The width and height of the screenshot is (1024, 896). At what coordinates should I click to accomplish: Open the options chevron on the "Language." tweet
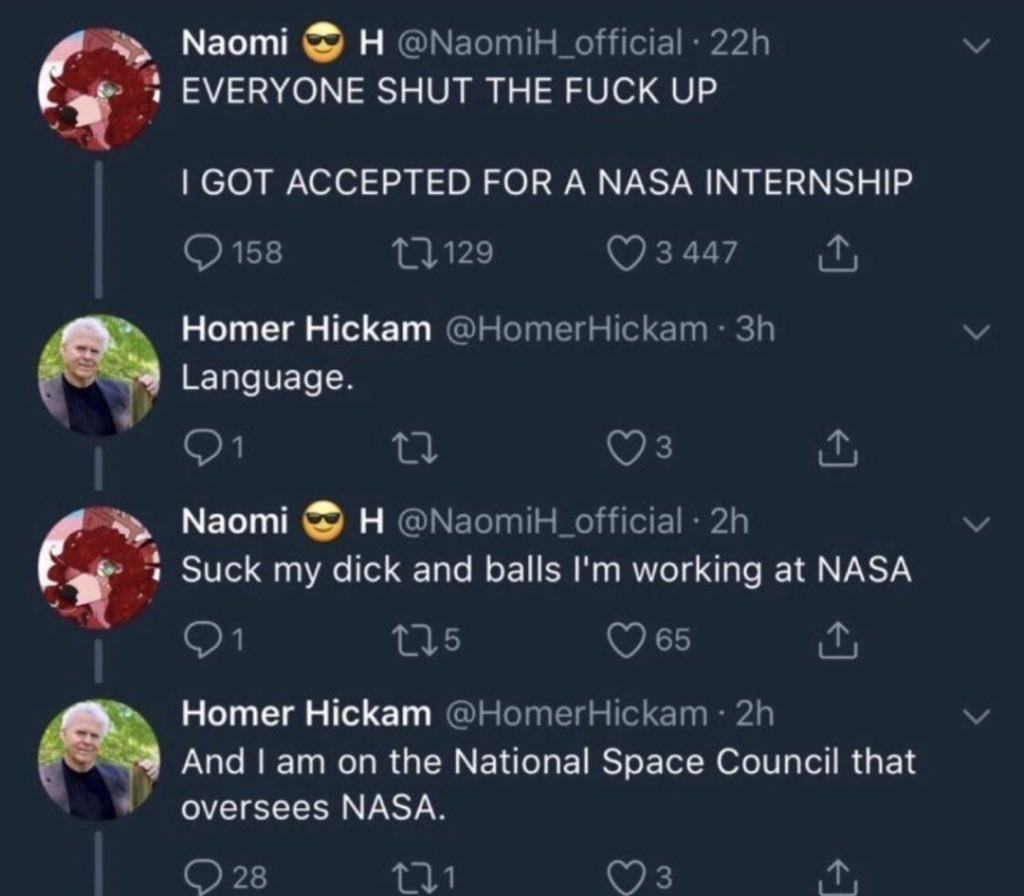point(977,332)
